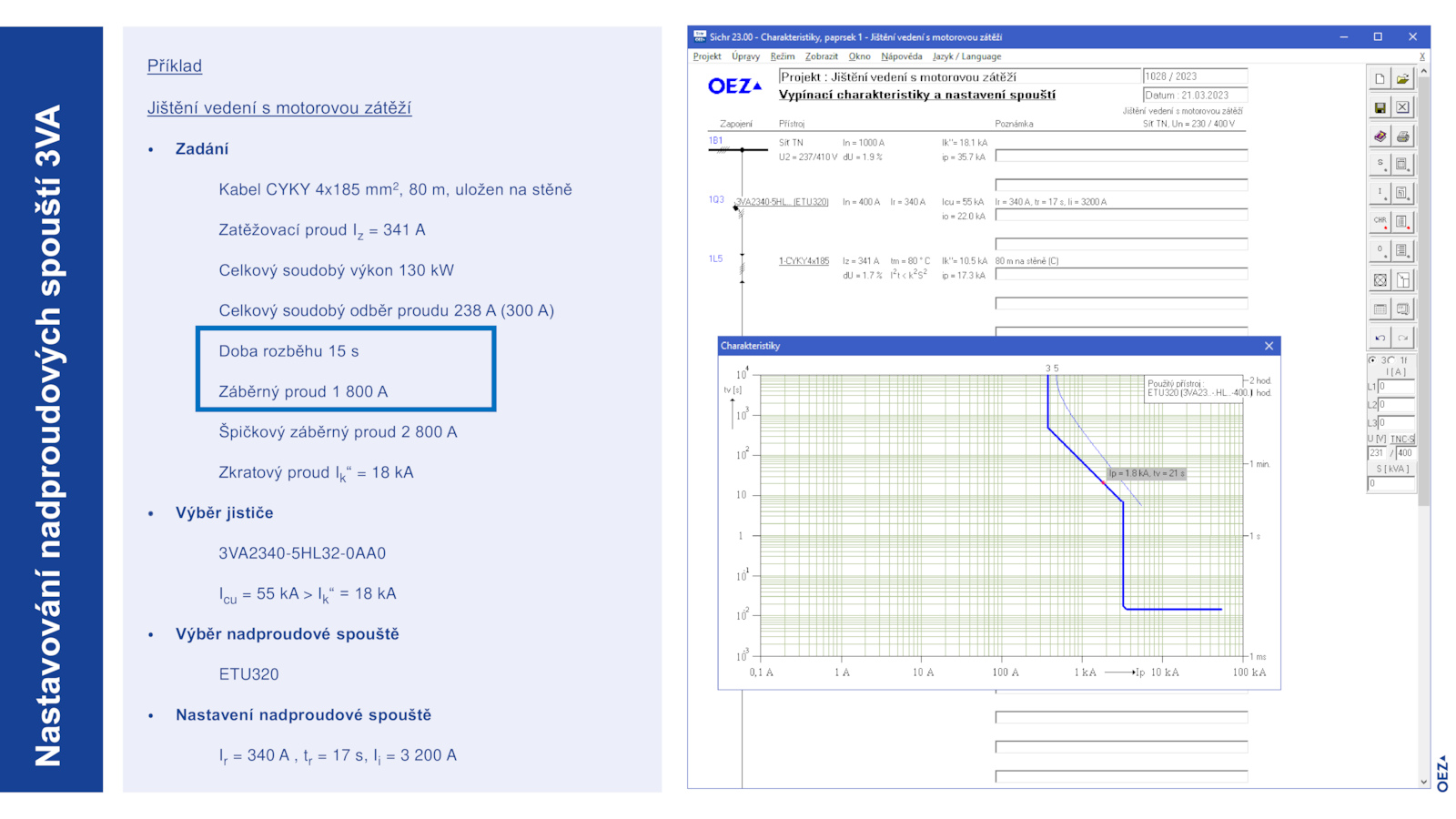Open the help book icon
The width and height of the screenshot is (1456, 819).
click(x=1380, y=136)
